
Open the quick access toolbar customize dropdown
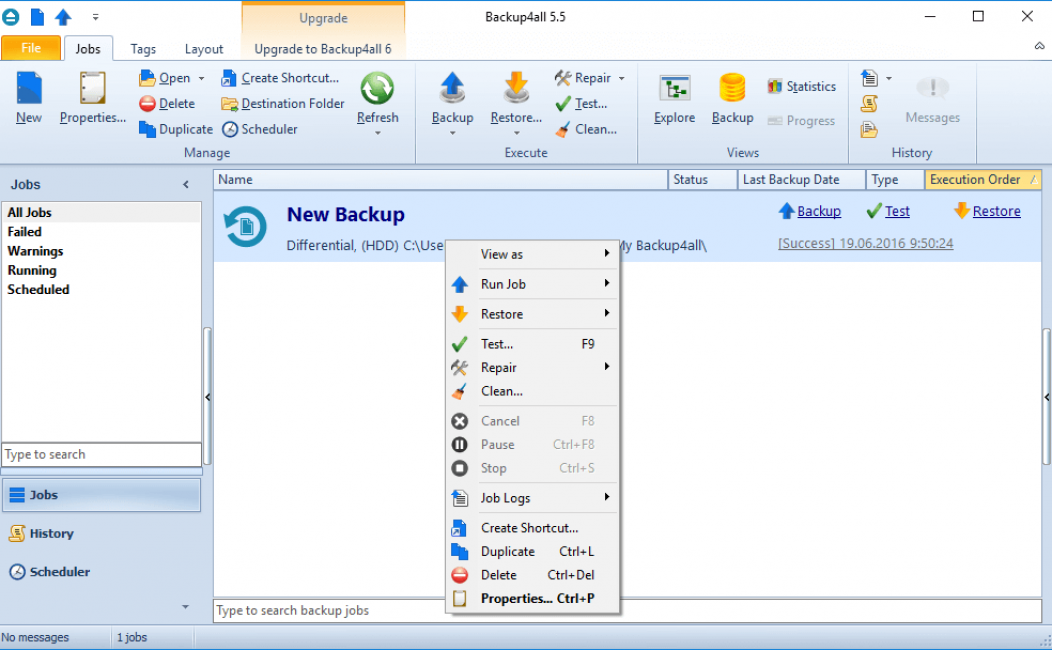tap(95, 17)
